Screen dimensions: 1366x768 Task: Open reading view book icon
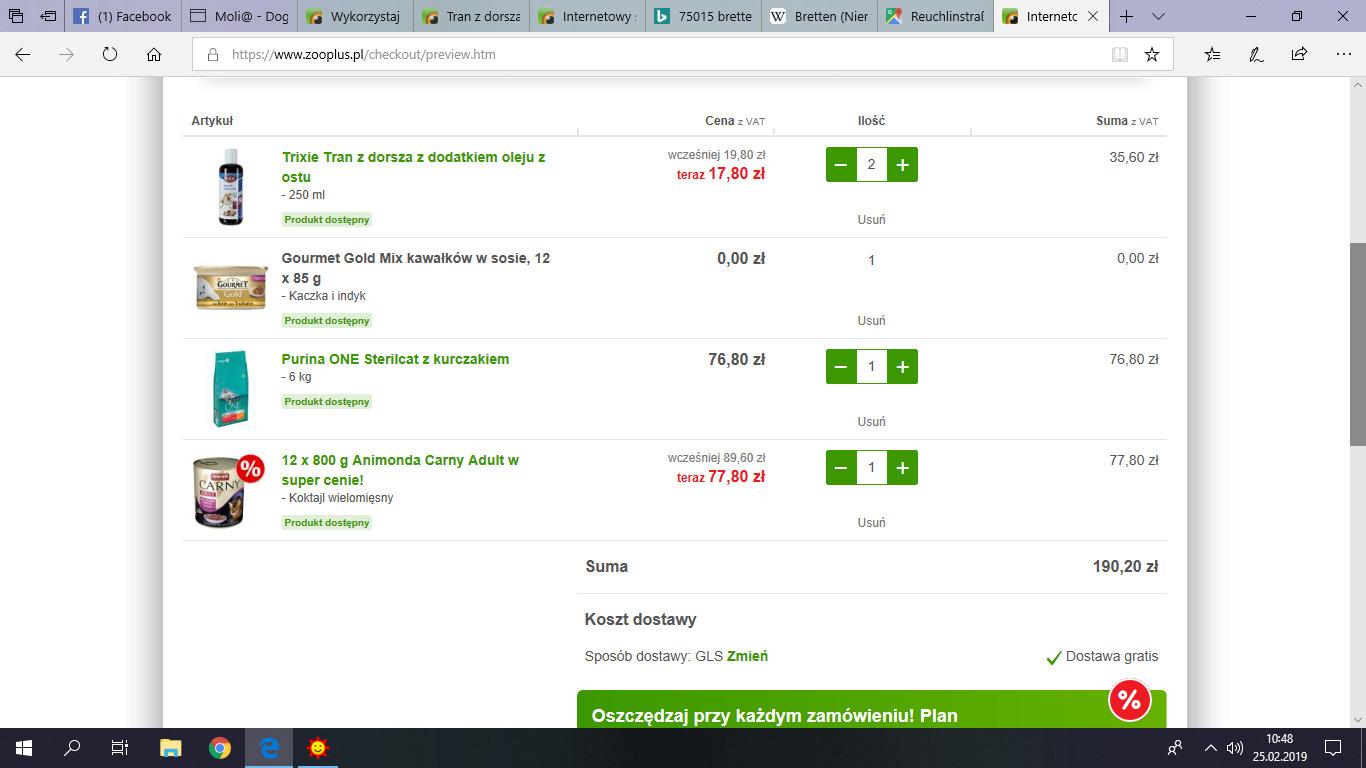pyautogui.click(x=1120, y=55)
